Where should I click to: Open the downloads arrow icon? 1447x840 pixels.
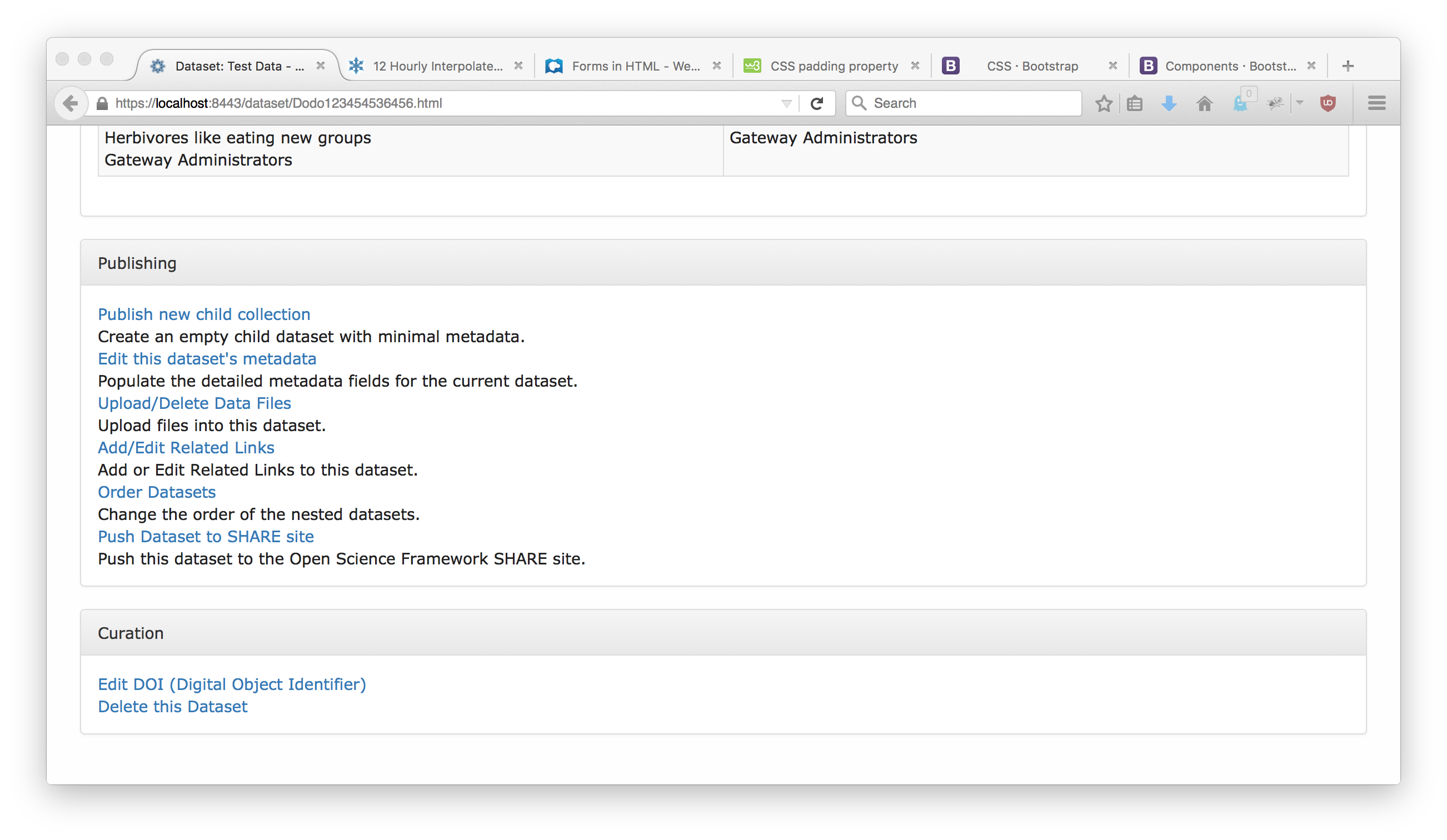(x=1169, y=103)
